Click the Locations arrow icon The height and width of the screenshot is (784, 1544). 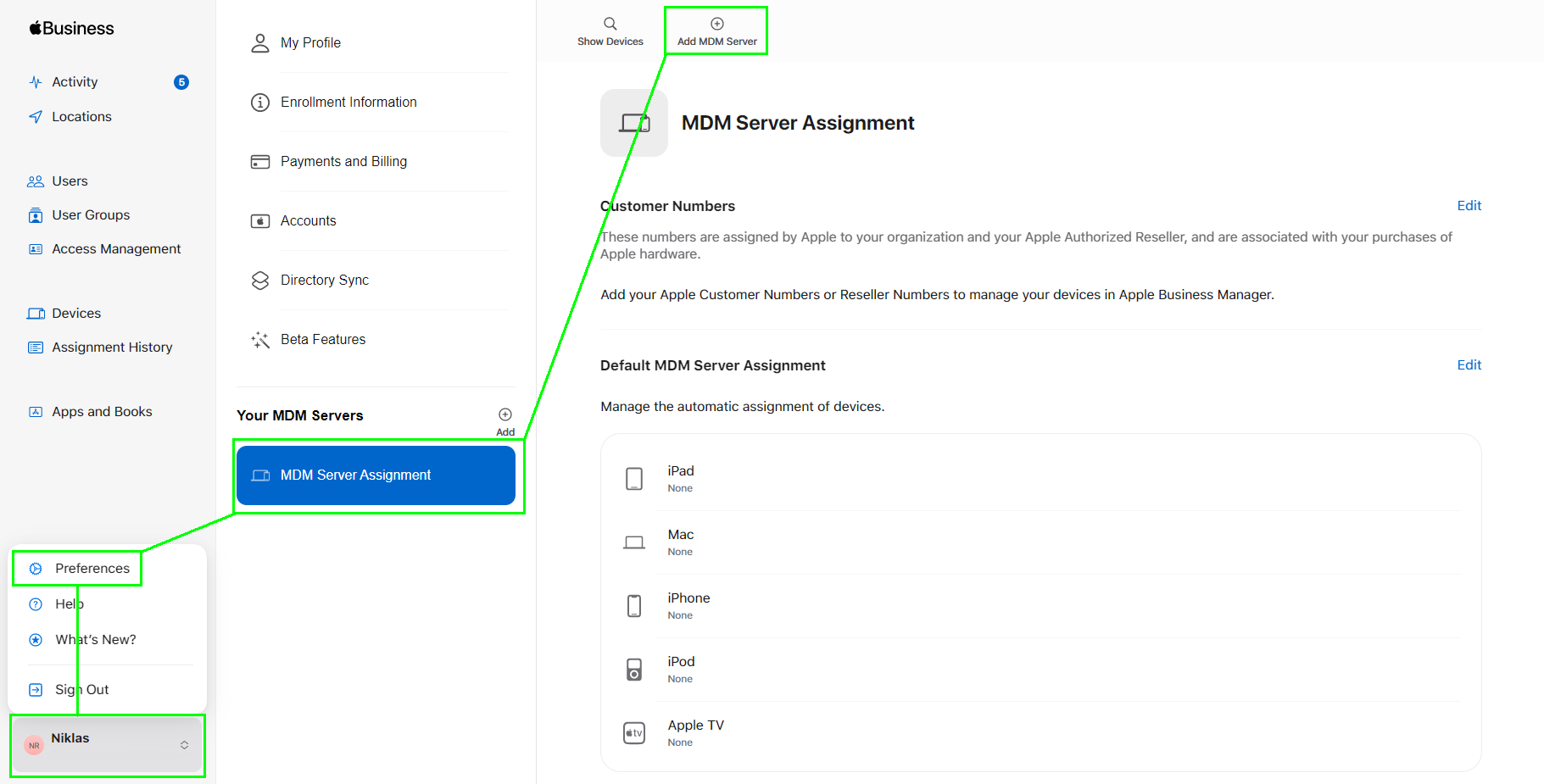click(x=36, y=117)
